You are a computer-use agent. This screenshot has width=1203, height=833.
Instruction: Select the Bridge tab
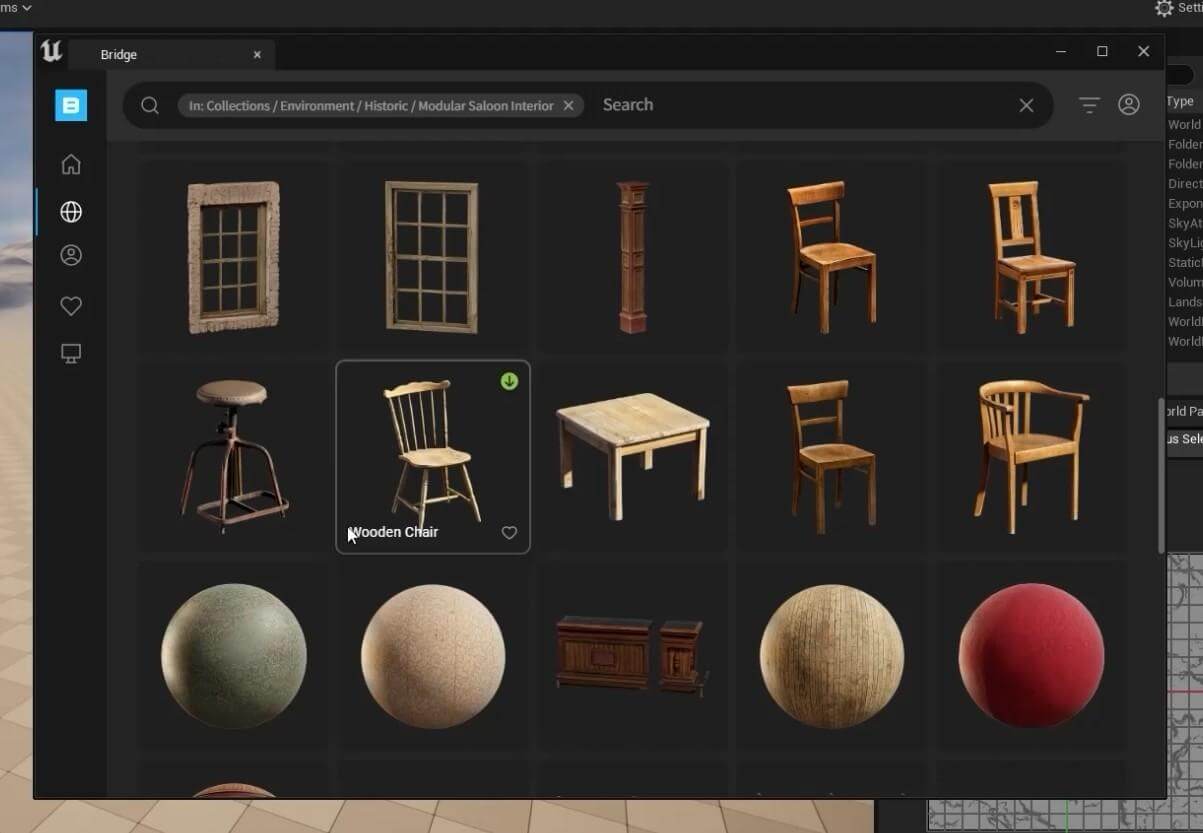(x=119, y=55)
